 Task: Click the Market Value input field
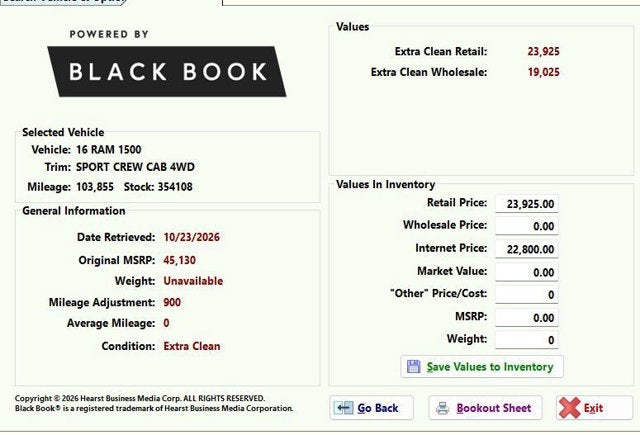527,272
